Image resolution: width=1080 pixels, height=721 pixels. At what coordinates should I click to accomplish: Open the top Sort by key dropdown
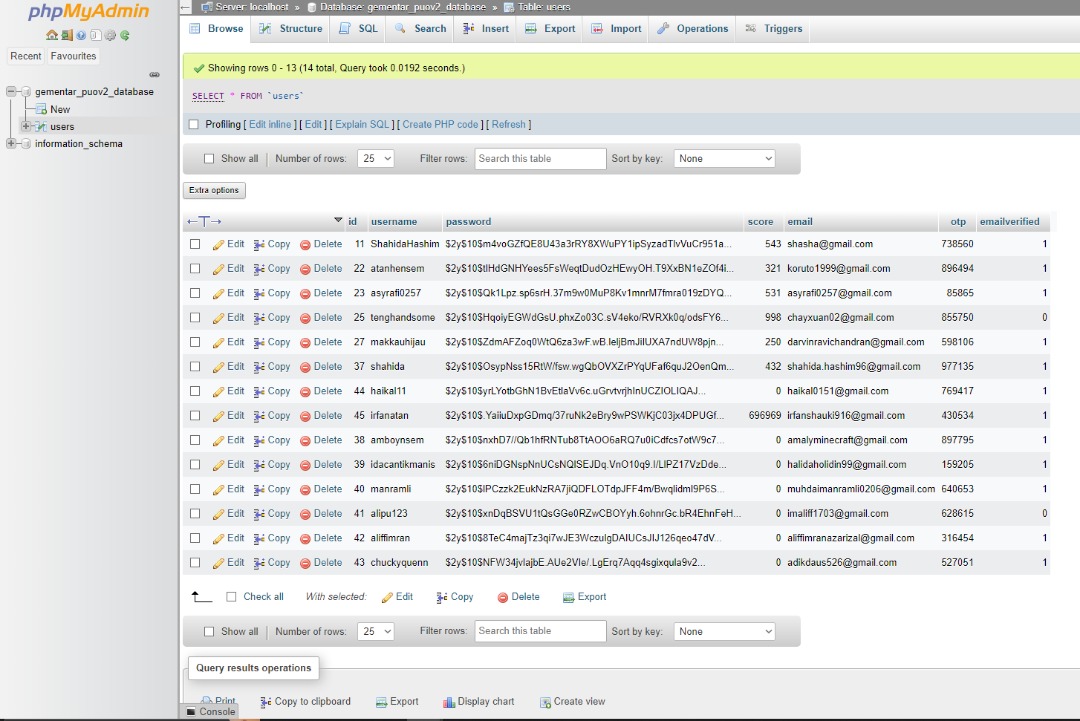coord(725,159)
